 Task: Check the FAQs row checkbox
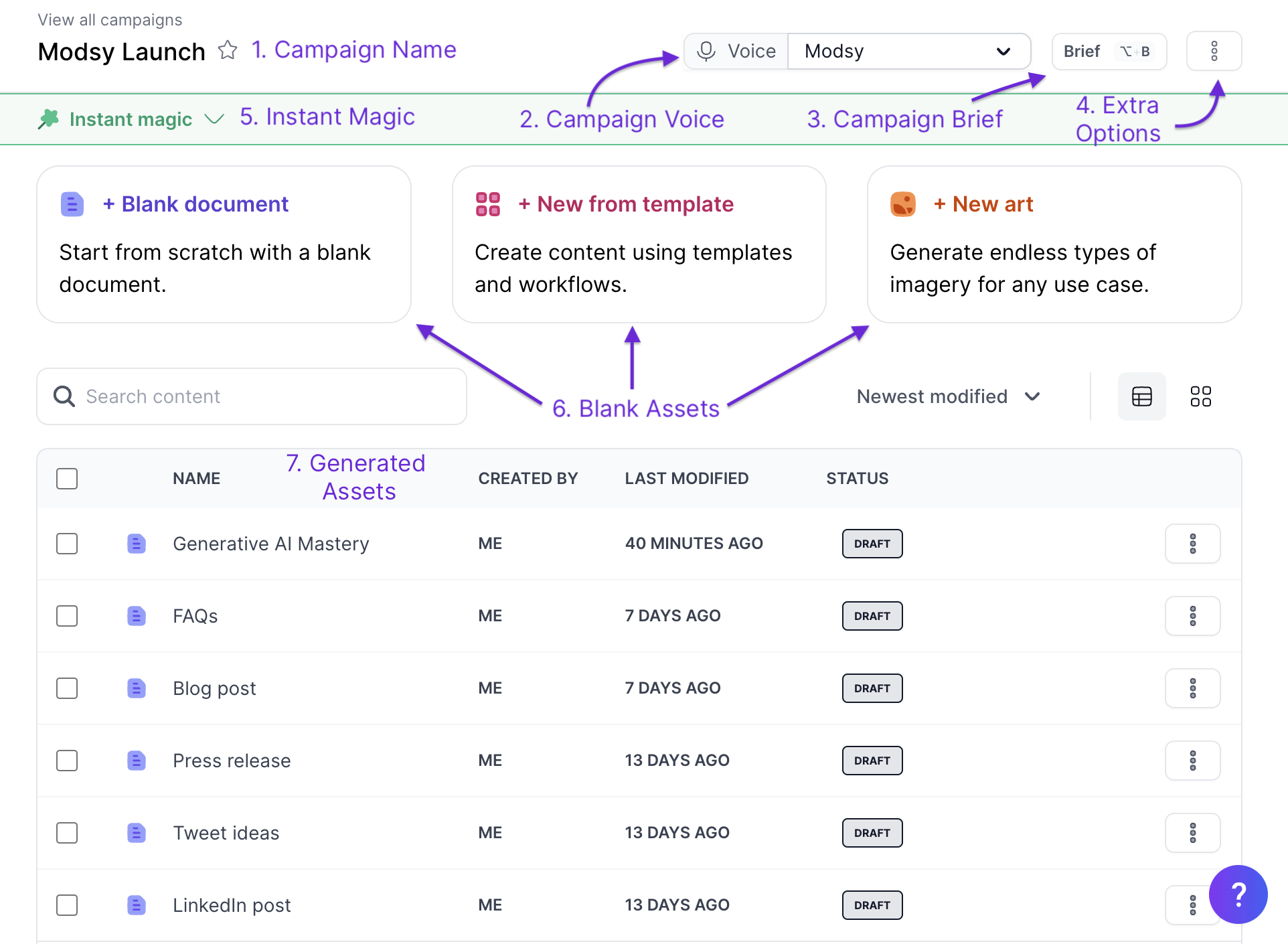point(67,616)
